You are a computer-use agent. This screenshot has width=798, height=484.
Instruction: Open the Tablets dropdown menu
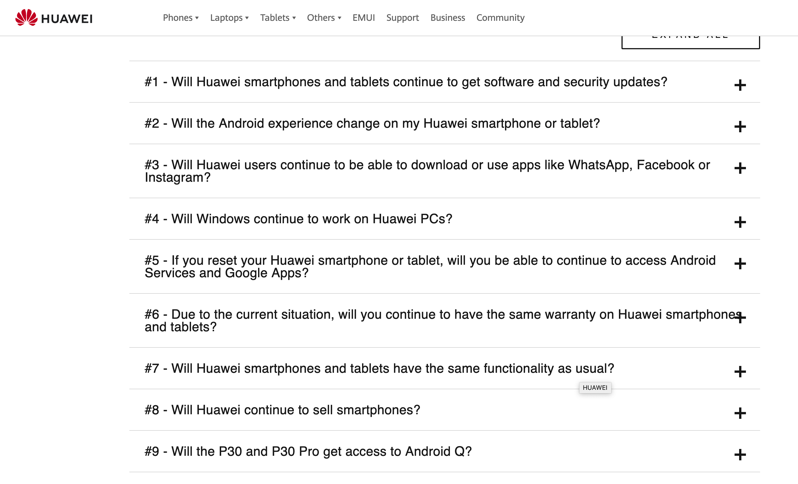(277, 18)
